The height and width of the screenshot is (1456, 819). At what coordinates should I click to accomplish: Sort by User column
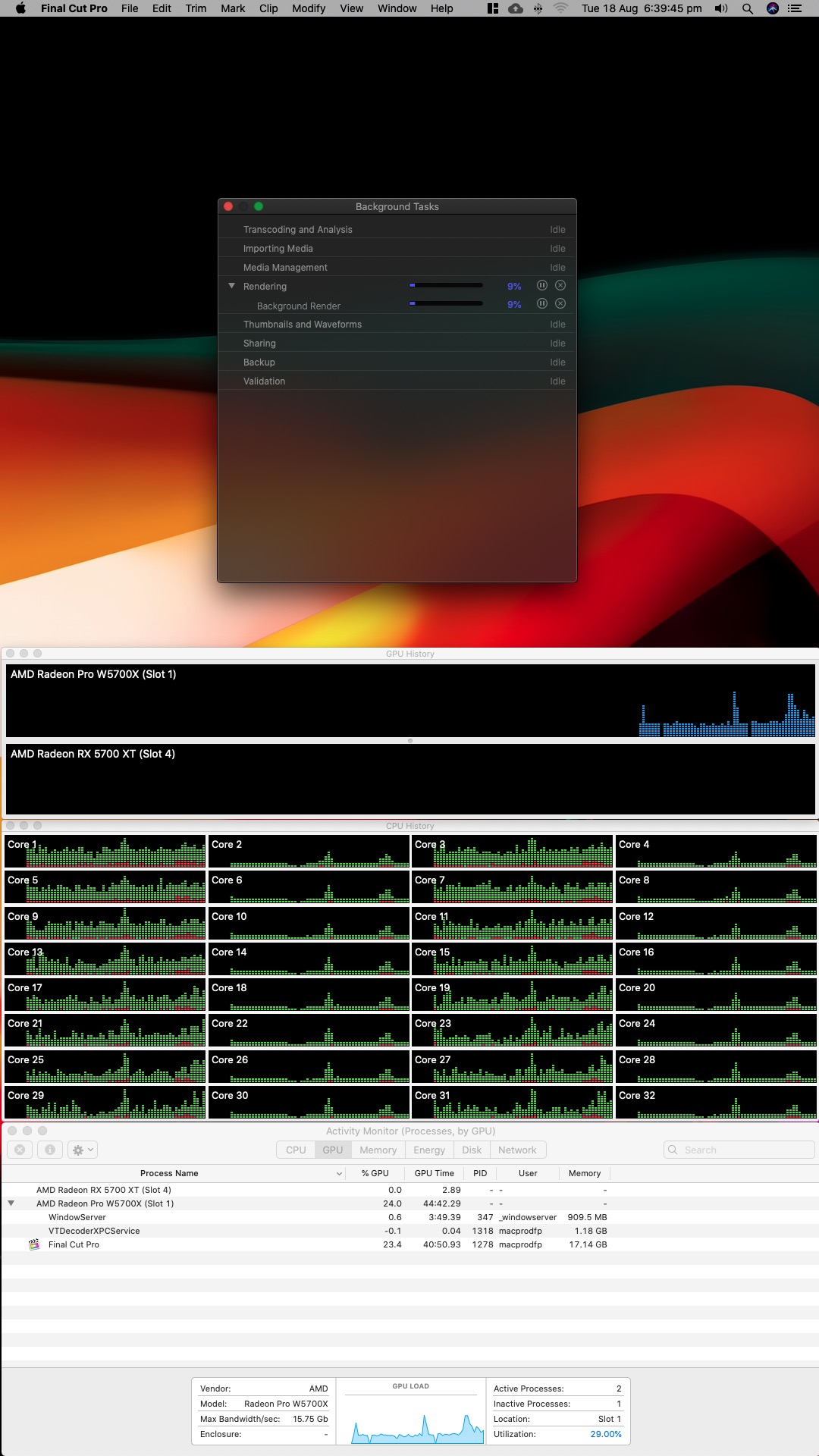point(528,1173)
